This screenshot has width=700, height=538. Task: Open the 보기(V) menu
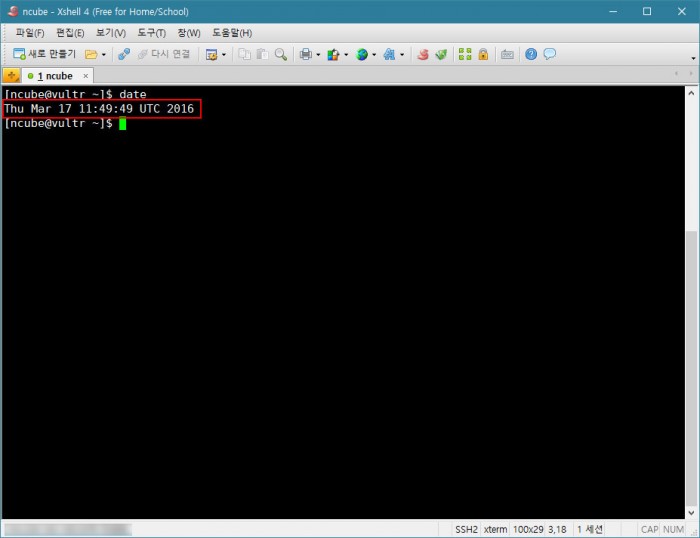coord(111,33)
